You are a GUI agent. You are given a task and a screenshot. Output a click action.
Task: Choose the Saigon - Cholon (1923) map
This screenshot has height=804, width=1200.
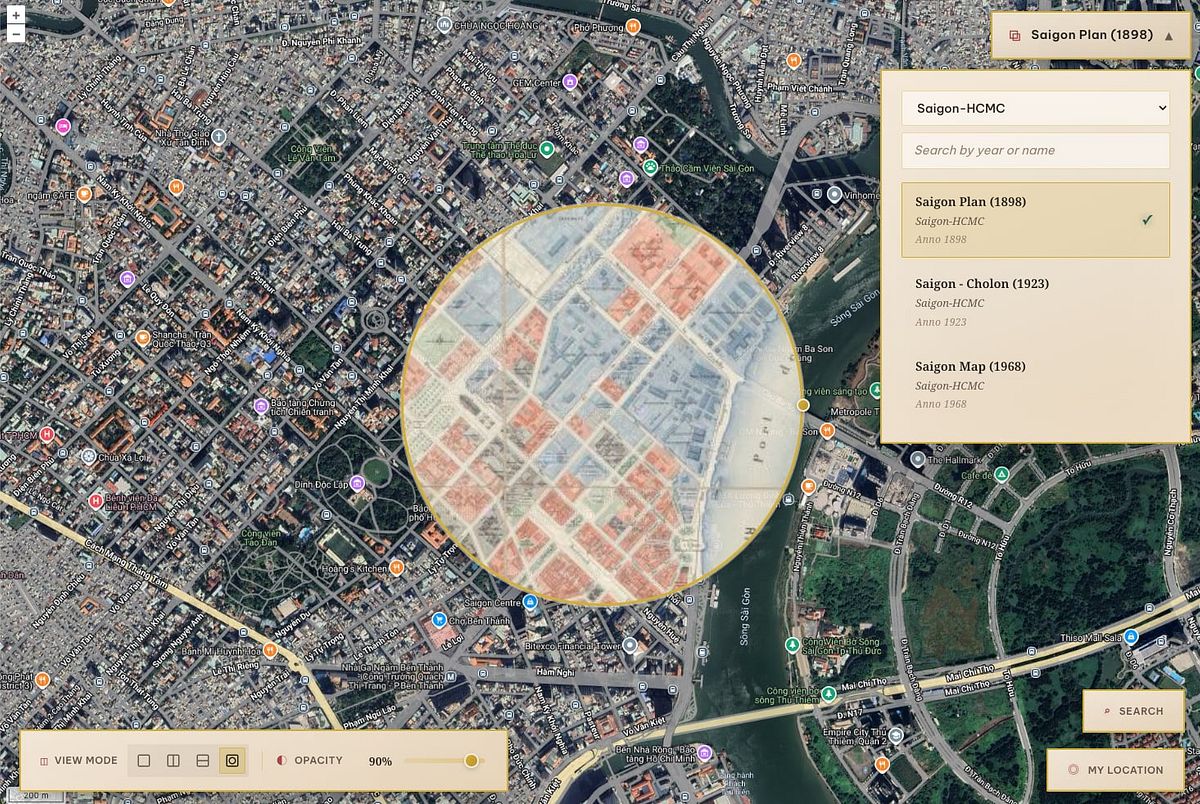tap(1035, 301)
